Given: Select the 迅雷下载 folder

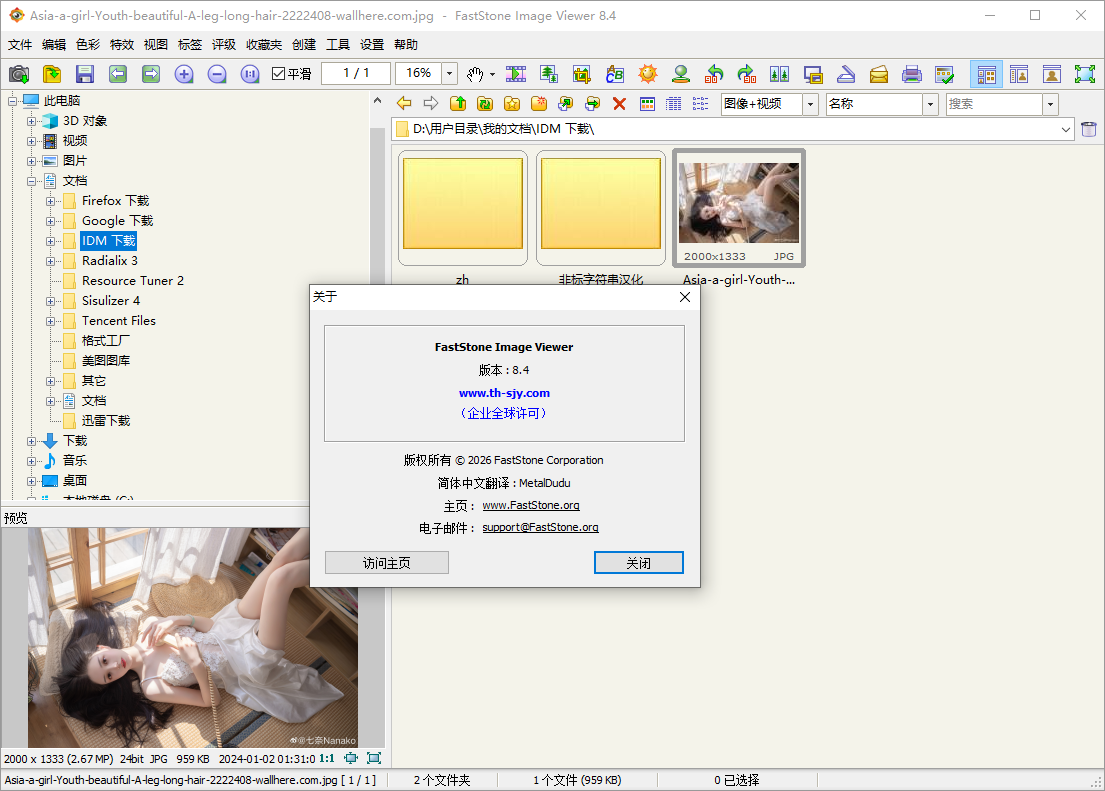Looking at the screenshot, I should (106, 421).
